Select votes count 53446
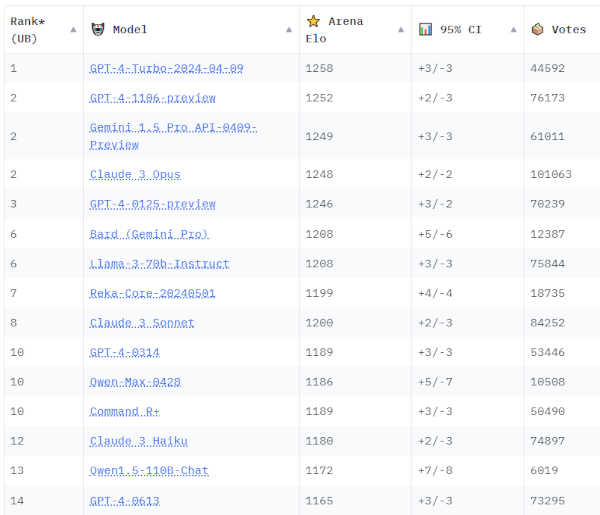This screenshot has width=600, height=515. click(548, 352)
